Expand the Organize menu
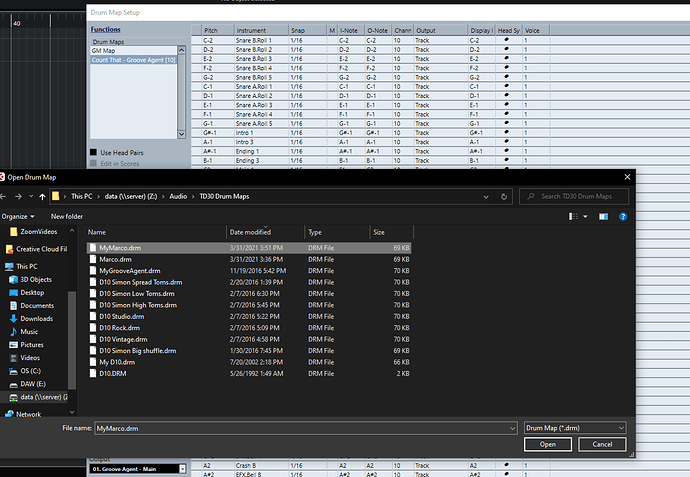The image size is (690, 477). coord(18,216)
